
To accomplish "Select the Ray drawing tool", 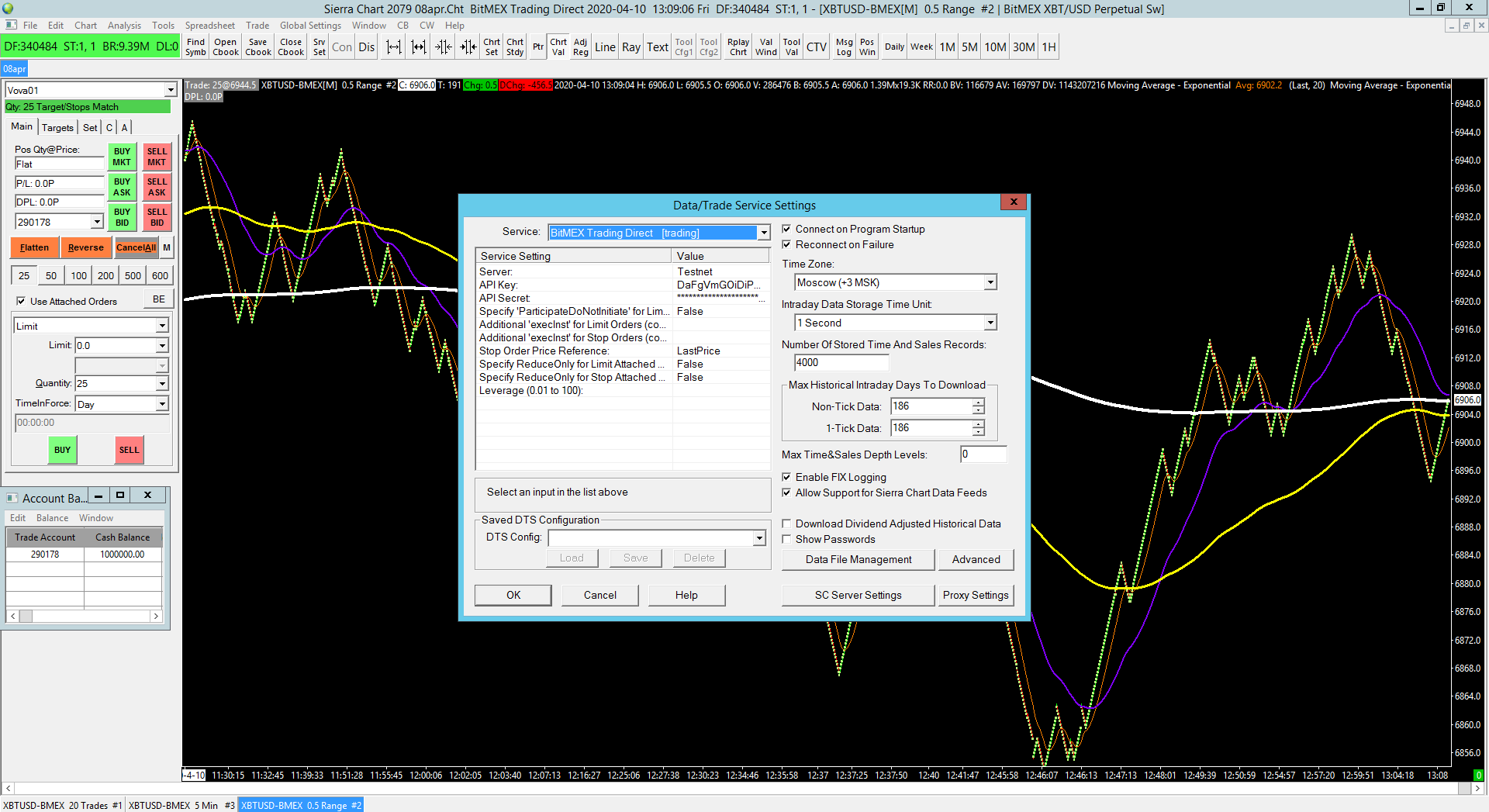I will [631, 47].
